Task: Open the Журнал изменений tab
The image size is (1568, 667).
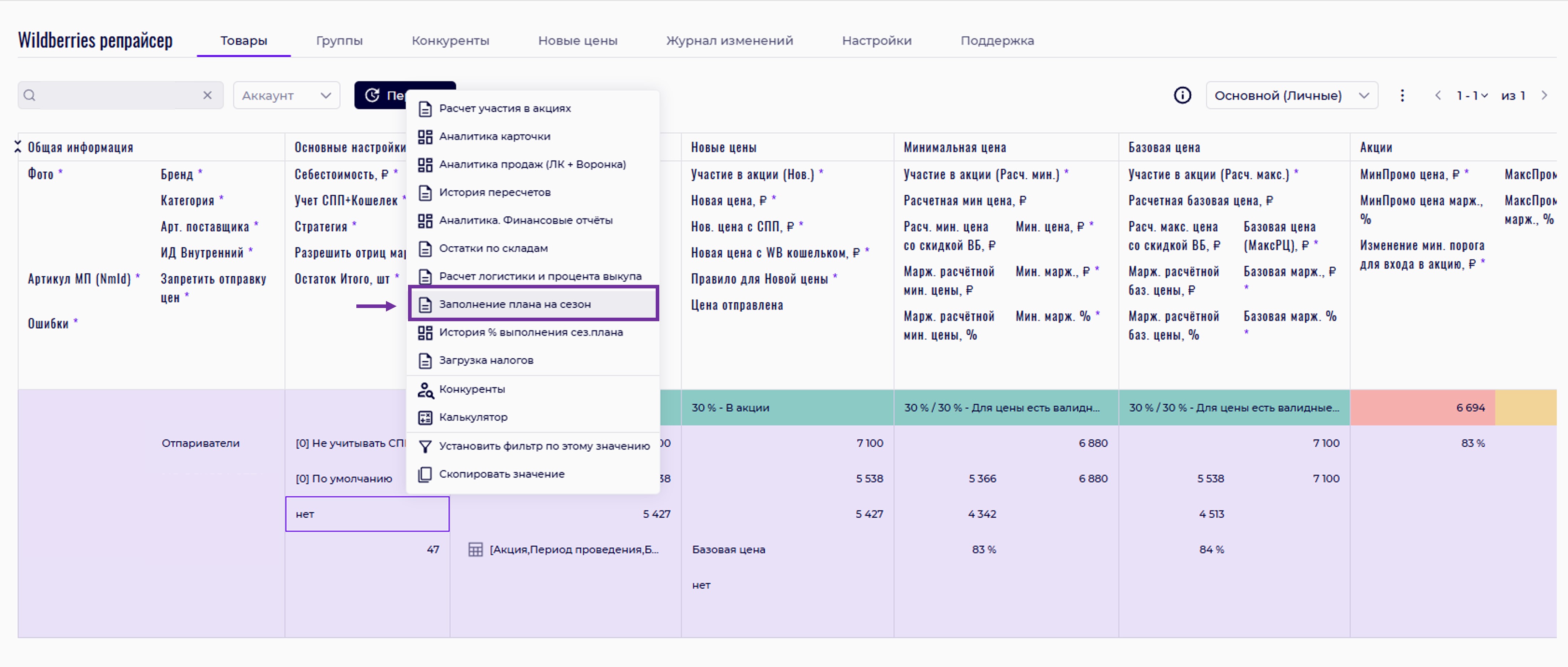Action: pos(729,41)
